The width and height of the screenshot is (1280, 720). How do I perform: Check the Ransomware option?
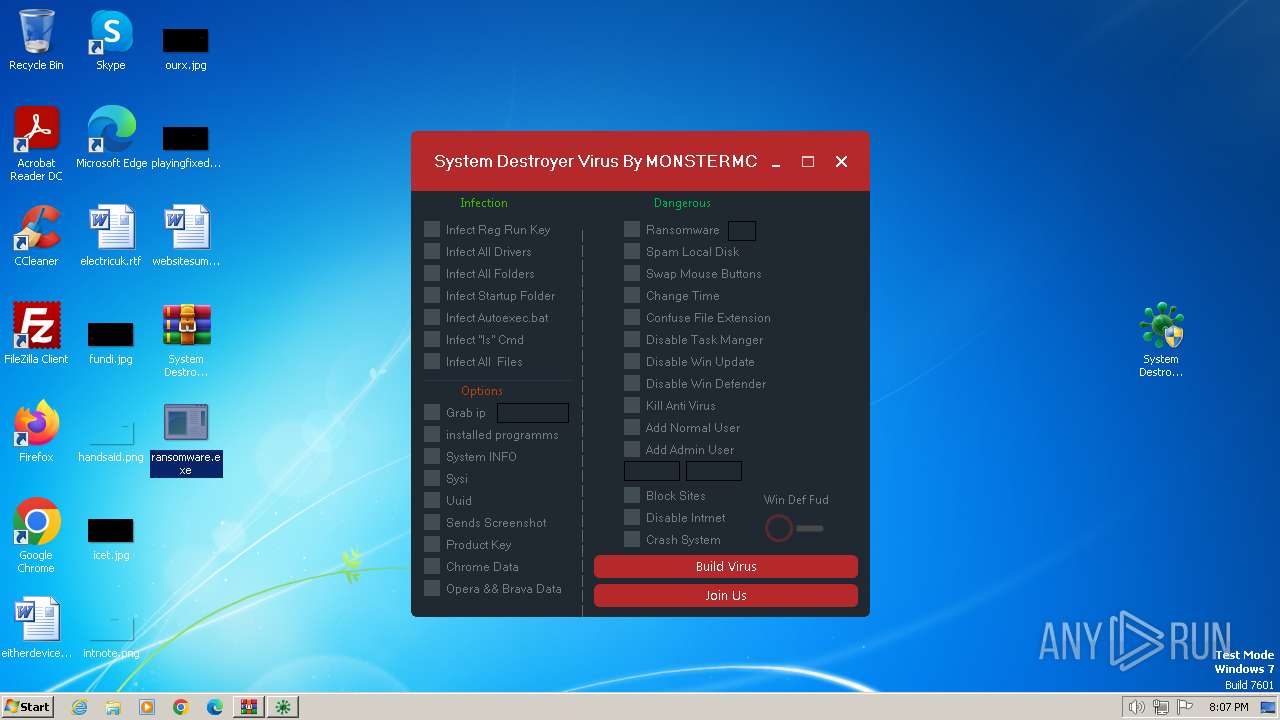[x=632, y=229]
